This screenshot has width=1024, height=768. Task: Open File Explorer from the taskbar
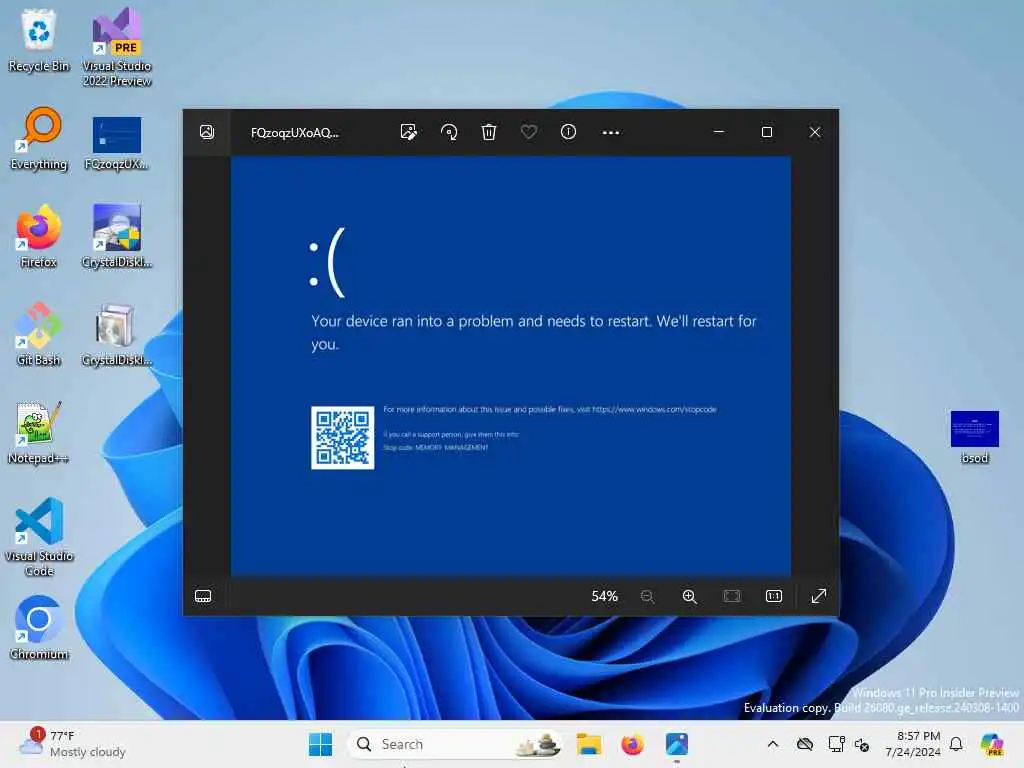click(588, 744)
